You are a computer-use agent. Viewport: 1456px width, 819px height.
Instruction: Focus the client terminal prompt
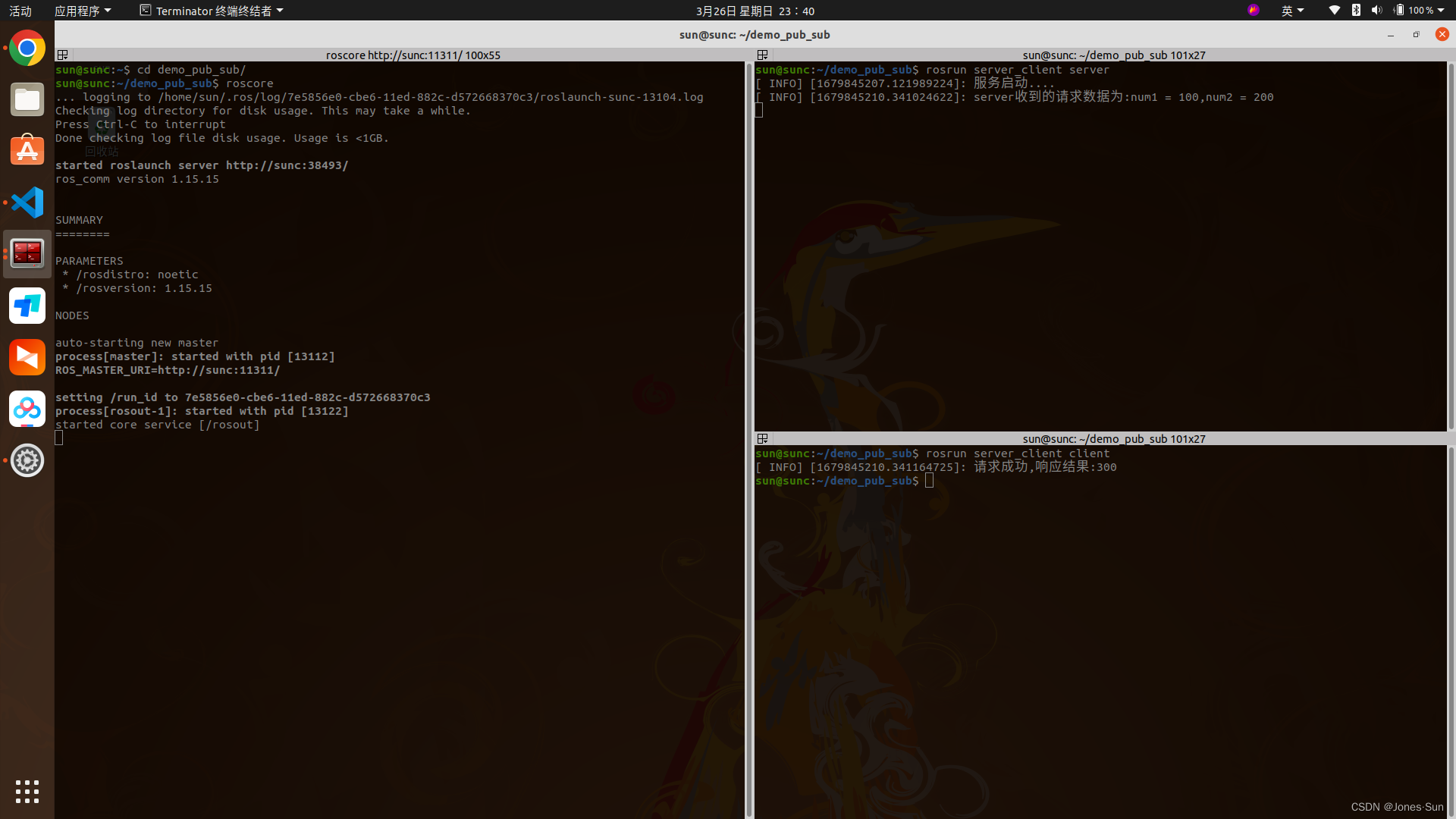pos(929,481)
